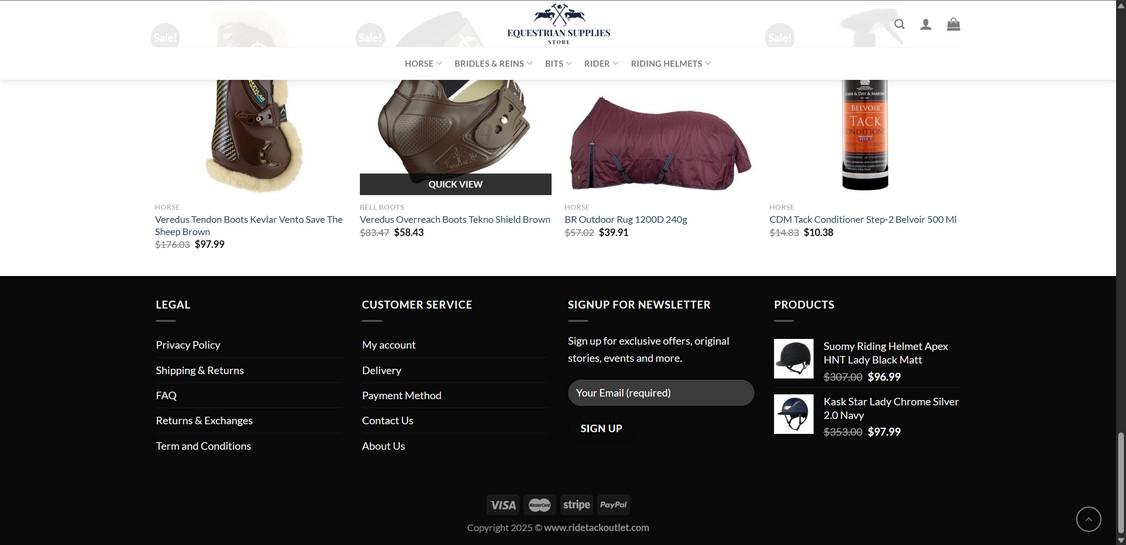
Task: Open the Bits menu item
Action: click(x=558, y=64)
